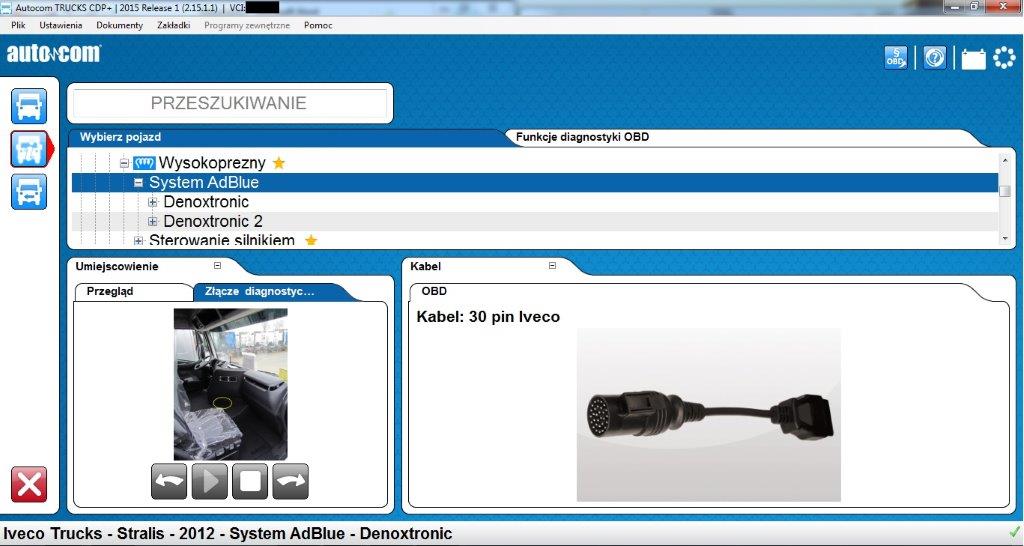This screenshot has height=546, width=1024.
Task: Click the Wysokoprezny glow plug icon
Action: pyautogui.click(x=144, y=163)
